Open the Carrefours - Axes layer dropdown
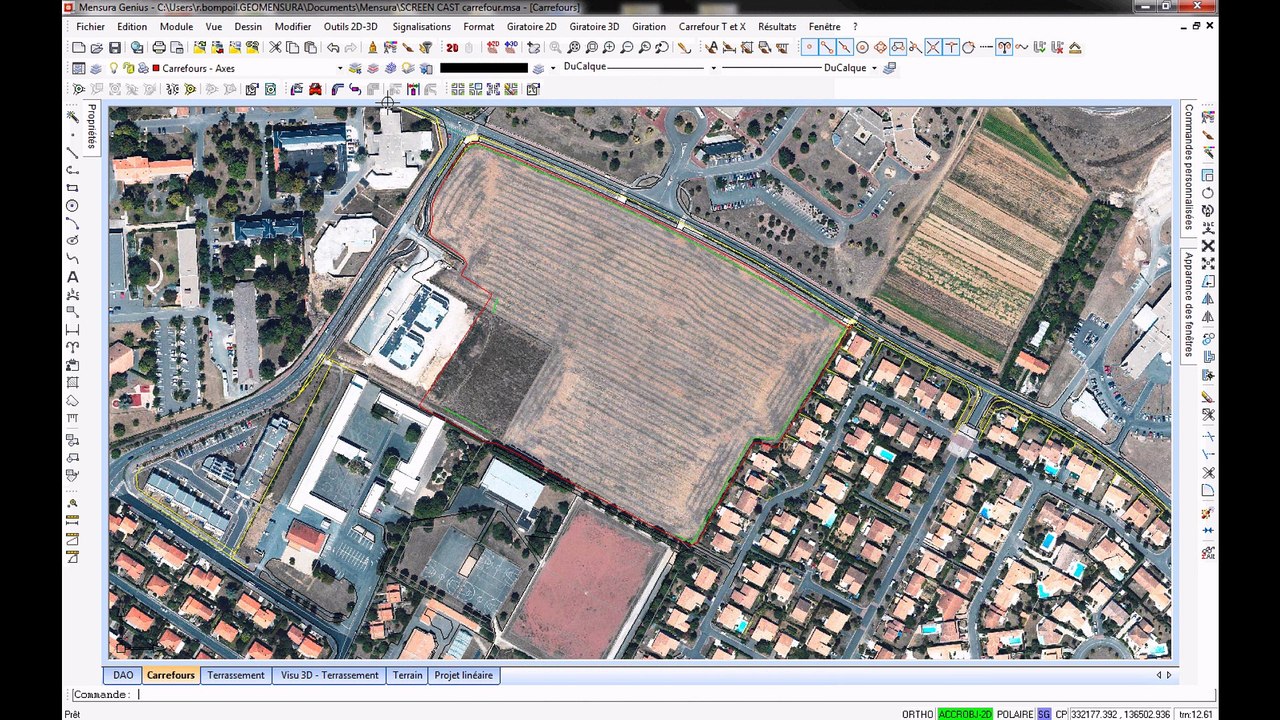 point(339,68)
